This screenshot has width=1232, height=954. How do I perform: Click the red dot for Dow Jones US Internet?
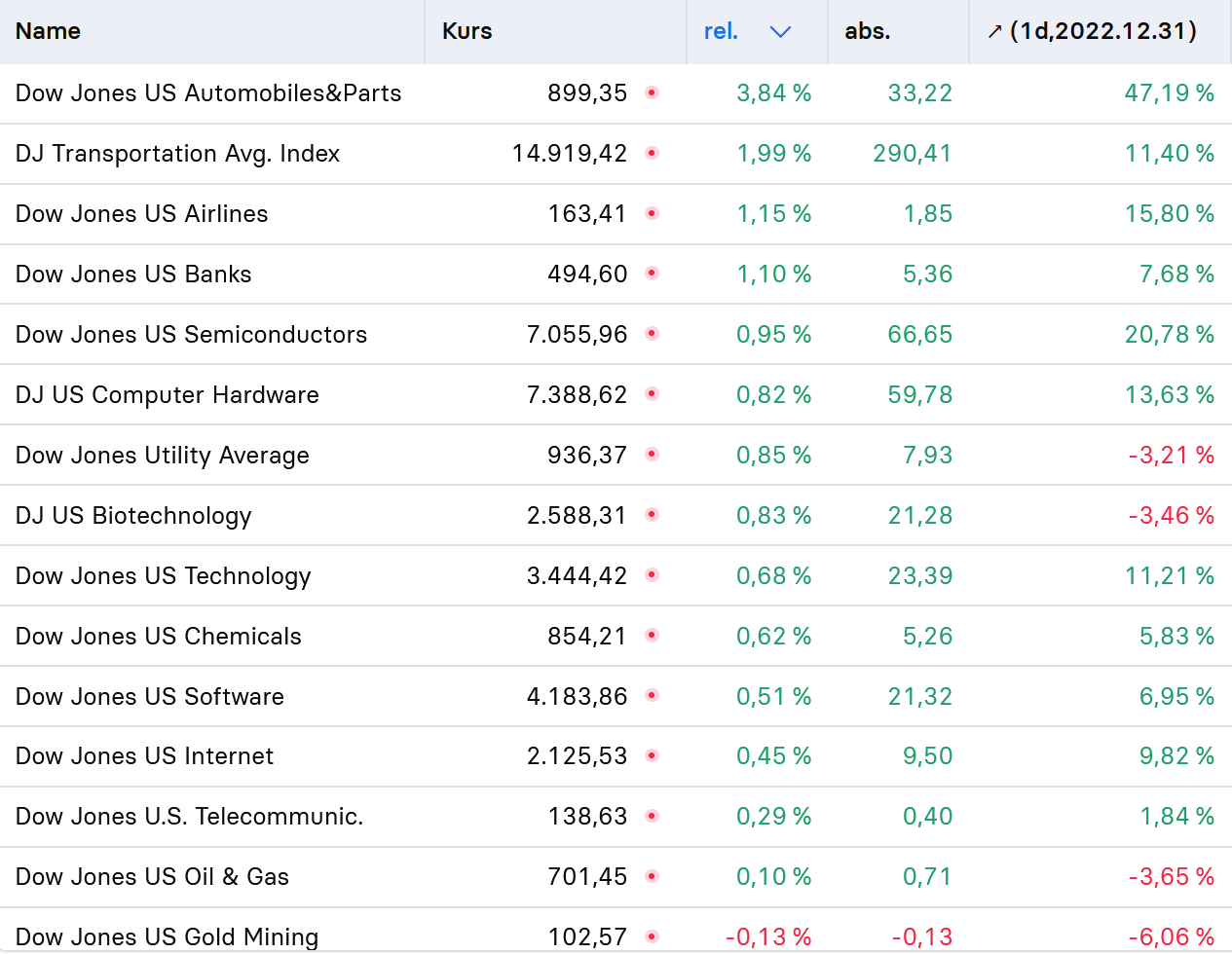click(x=653, y=755)
